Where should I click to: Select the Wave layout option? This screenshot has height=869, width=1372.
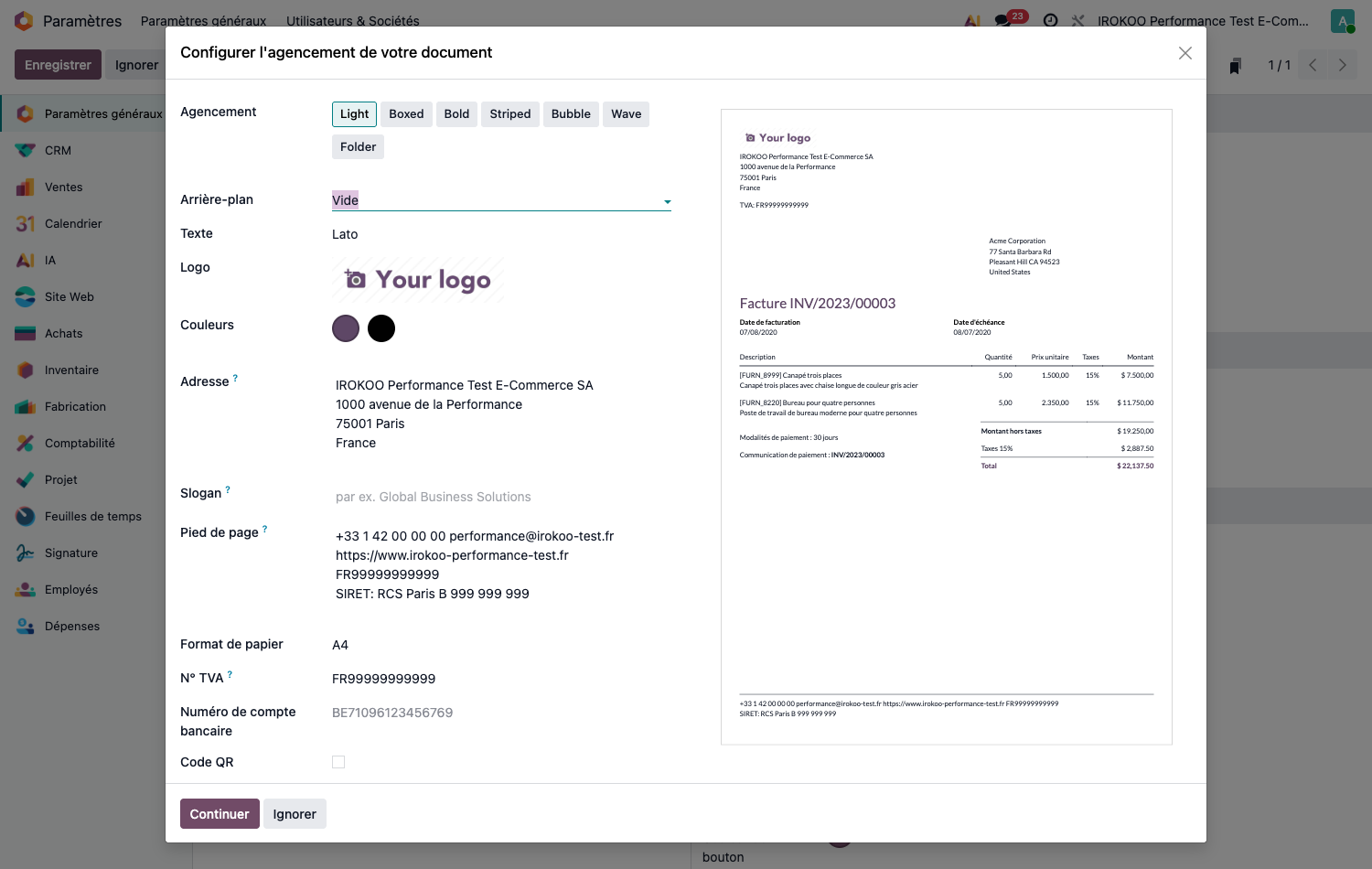pos(627,114)
